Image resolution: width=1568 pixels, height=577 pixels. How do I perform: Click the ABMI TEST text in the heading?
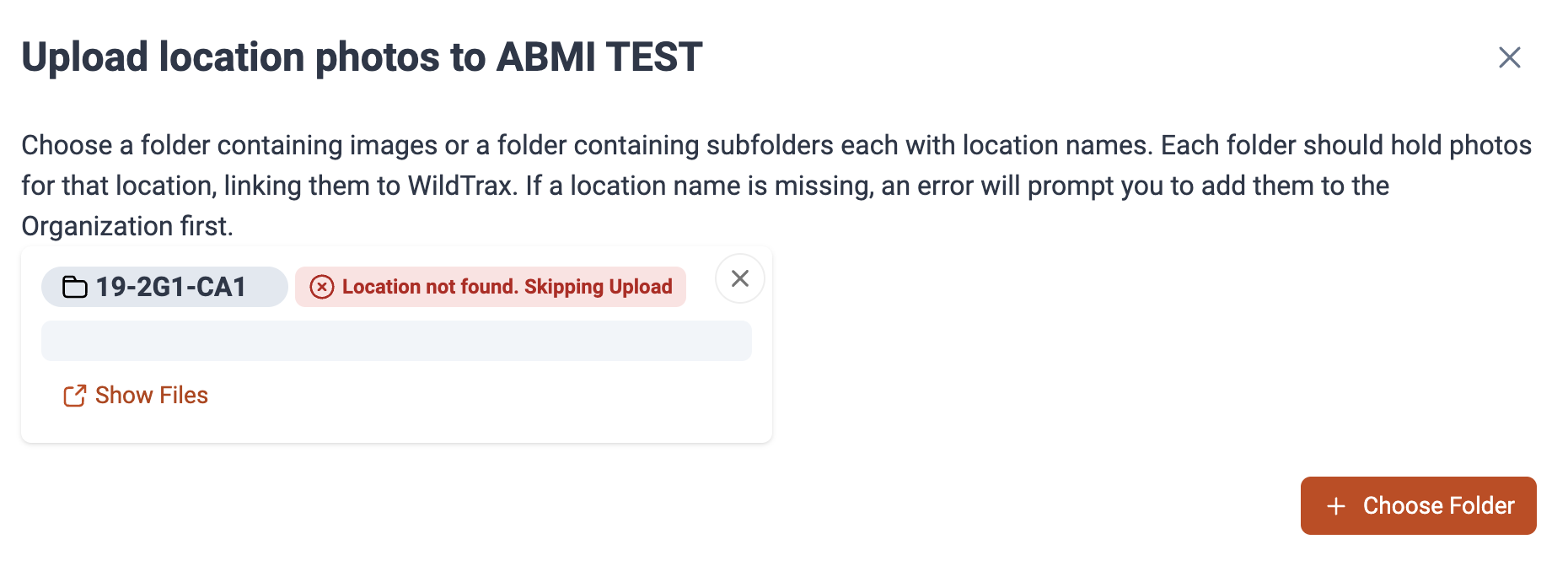point(599,57)
